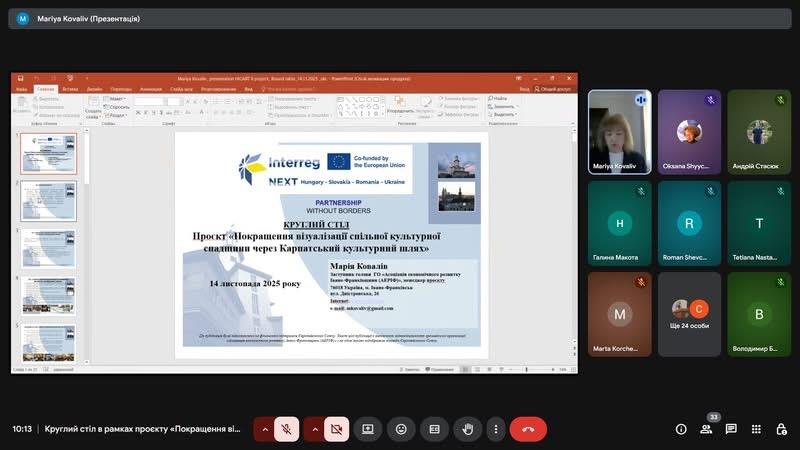Switch to Slide Sorter view icon

tap(477, 369)
